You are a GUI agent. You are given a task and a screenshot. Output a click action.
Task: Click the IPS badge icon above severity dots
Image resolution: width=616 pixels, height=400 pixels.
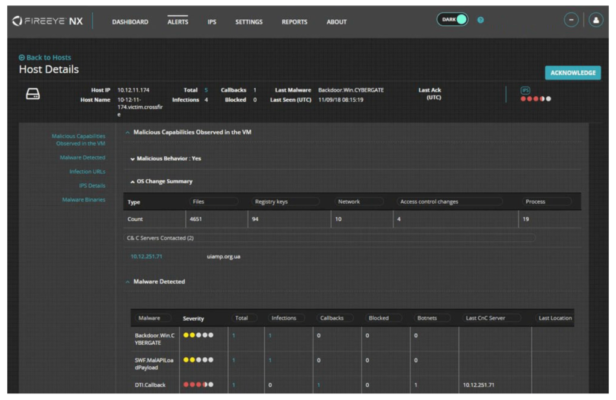pos(525,90)
